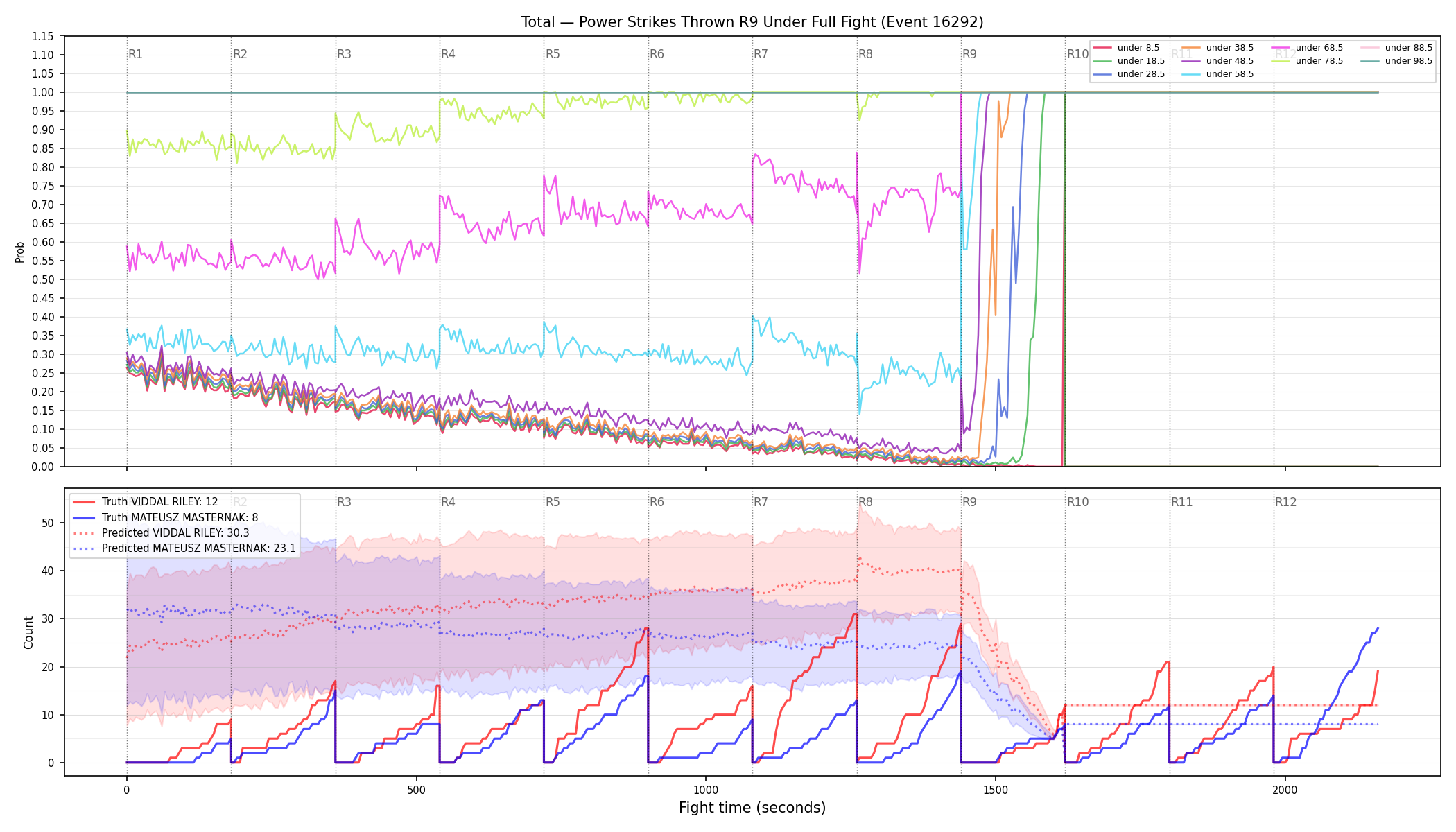This screenshot has height=832, width=1456.
Task: Click the 1.00 tick on the Prob axis
Action: click(43, 92)
